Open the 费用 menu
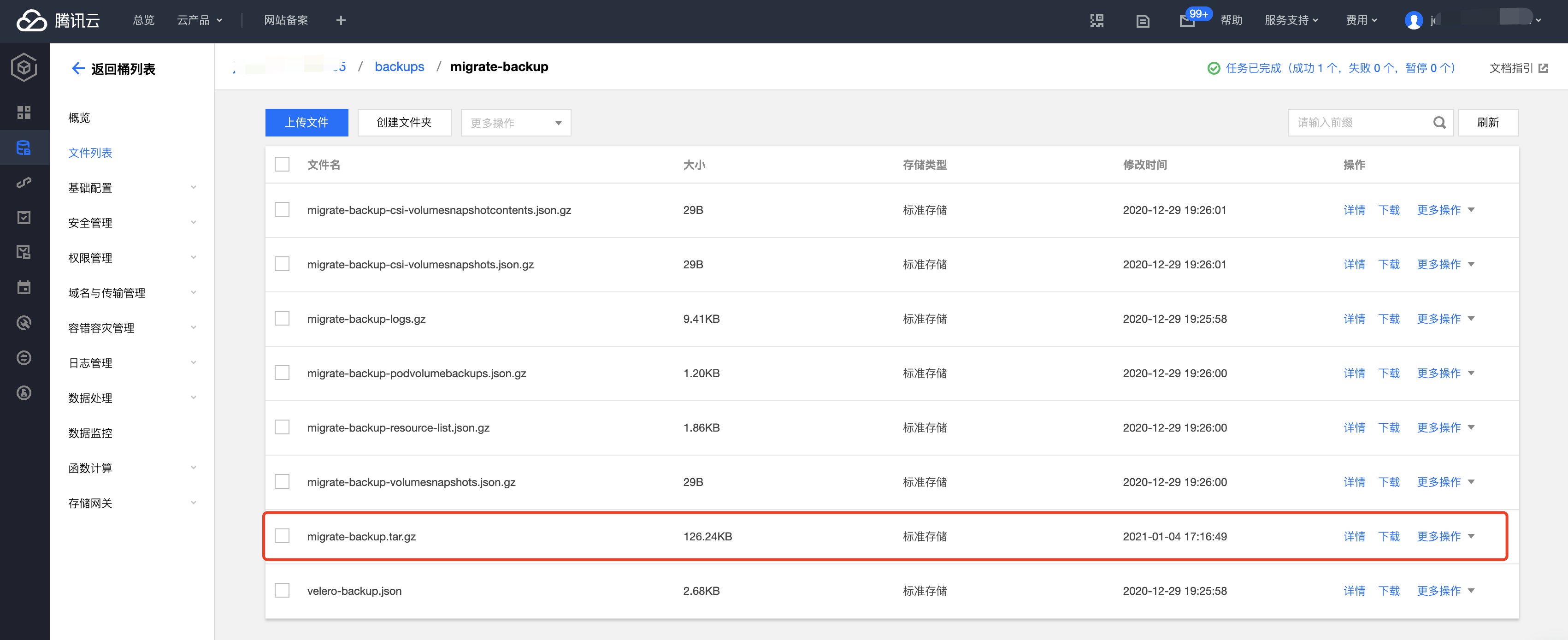This screenshot has height=640, width=1568. 1361,21
